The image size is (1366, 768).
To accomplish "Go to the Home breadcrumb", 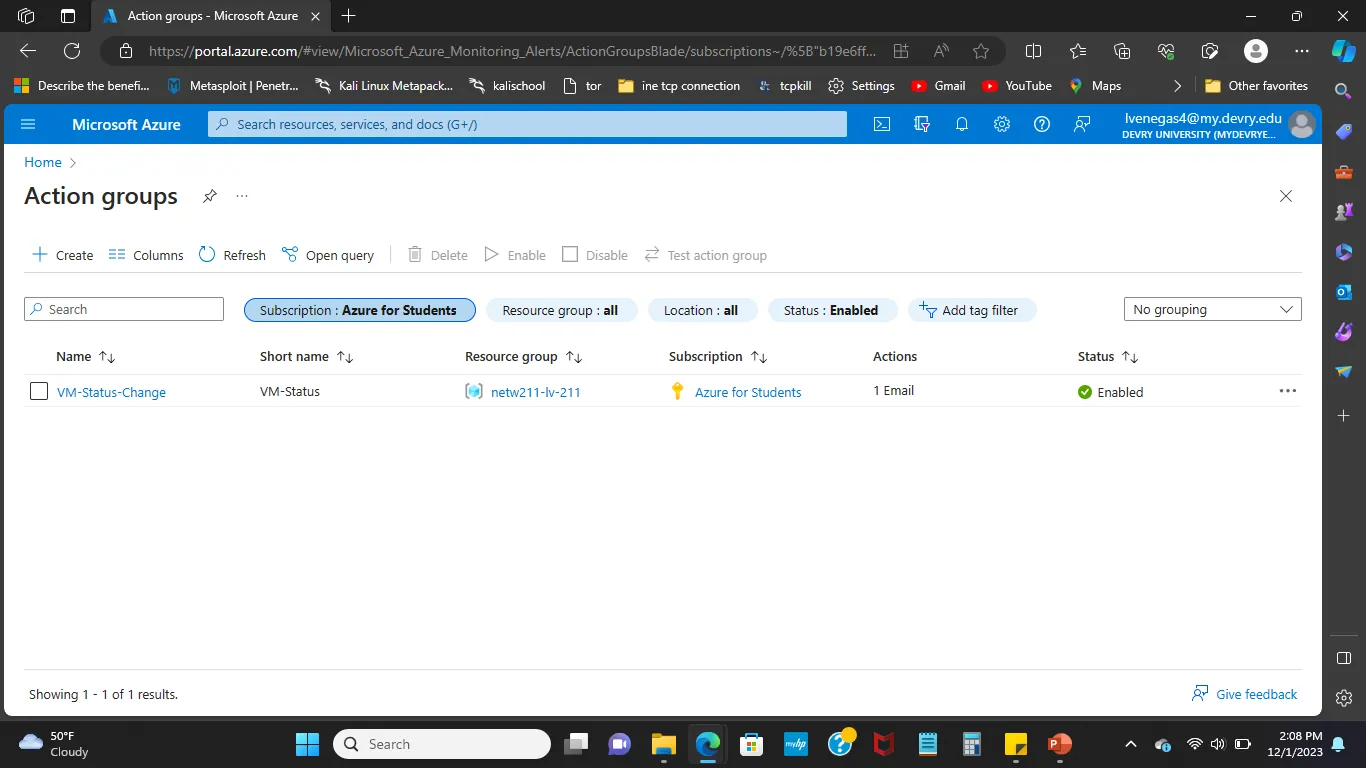I will point(43,162).
